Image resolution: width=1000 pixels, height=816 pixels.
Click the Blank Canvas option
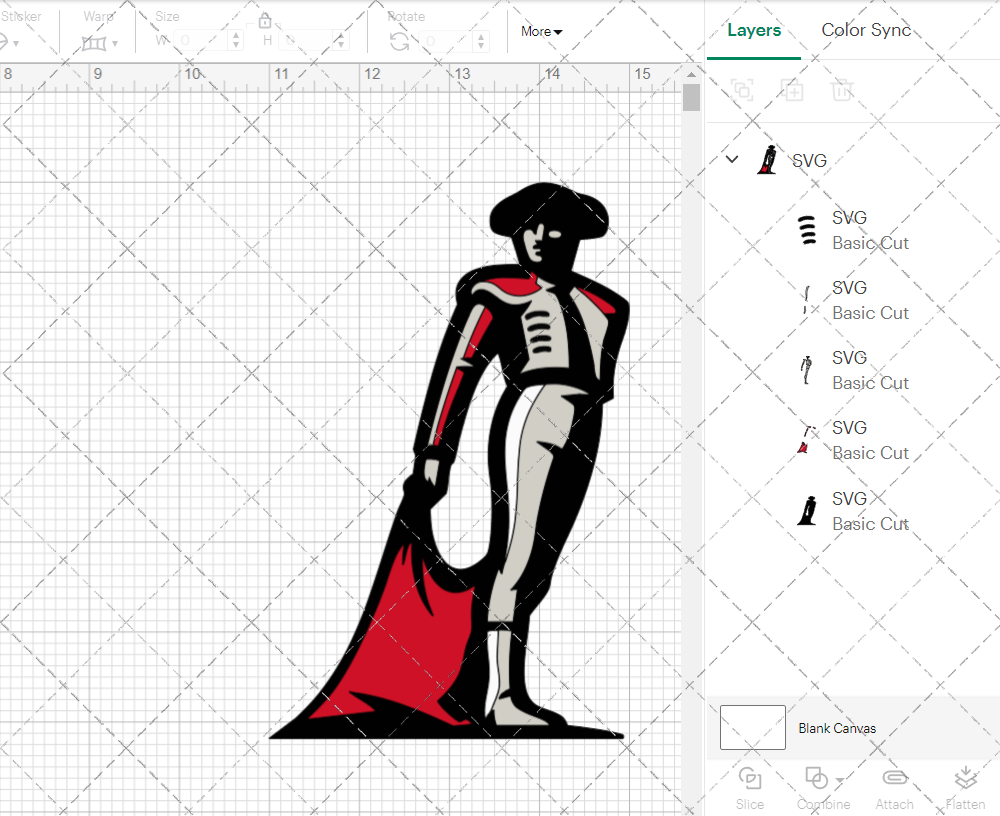pyautogui.click(x=838, y=728)
